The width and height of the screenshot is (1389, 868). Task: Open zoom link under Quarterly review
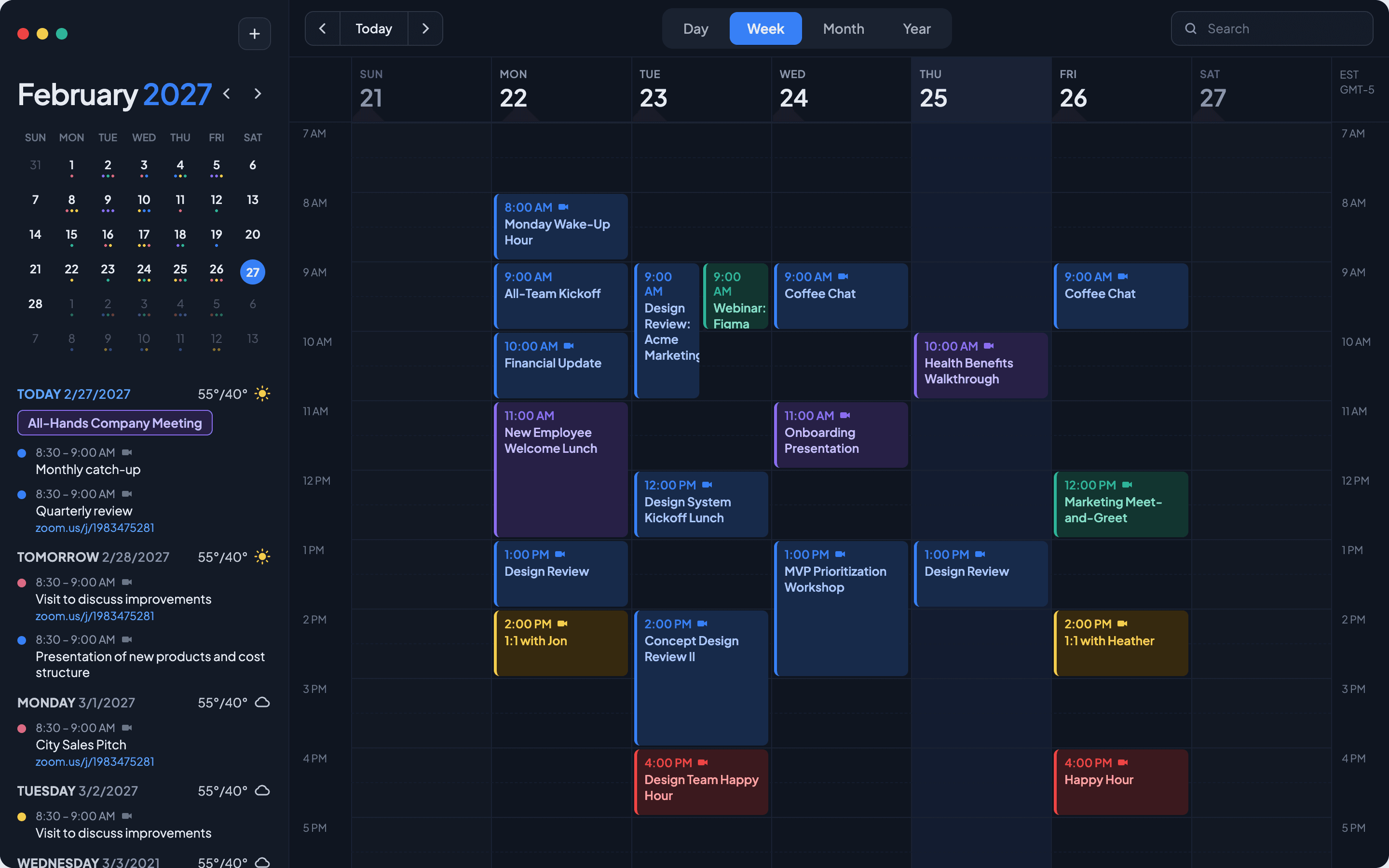click(x=95, y=528)
